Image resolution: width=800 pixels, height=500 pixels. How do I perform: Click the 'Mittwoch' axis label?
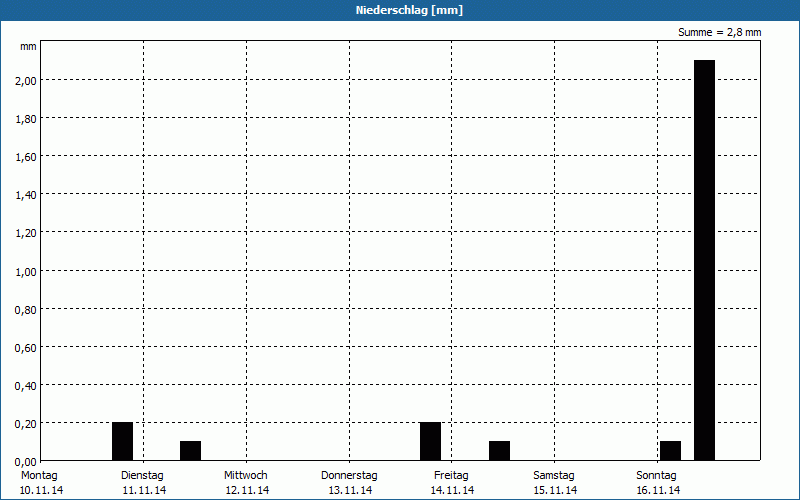[x=245, y=476]
